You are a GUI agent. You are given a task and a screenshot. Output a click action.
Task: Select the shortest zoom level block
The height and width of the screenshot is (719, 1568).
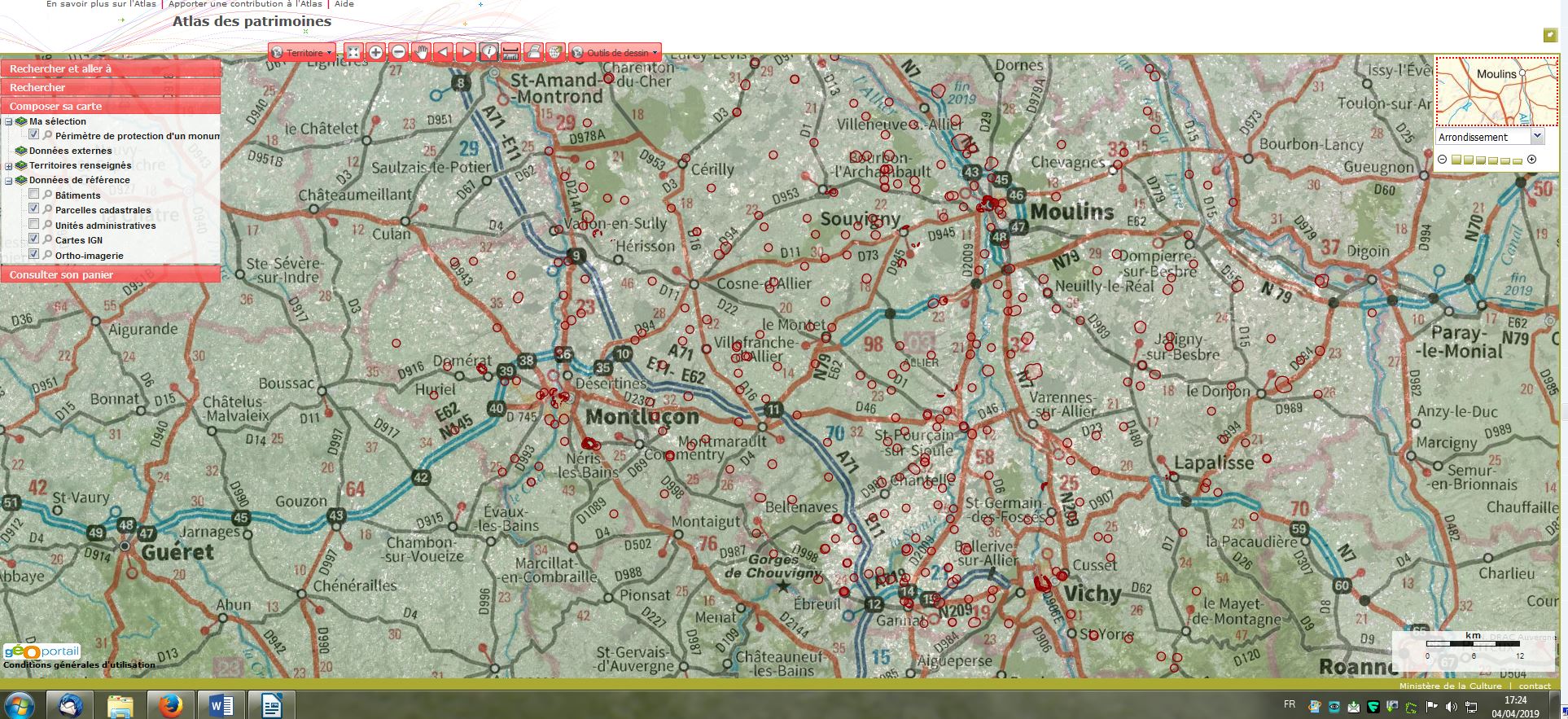[x=1518, y=161]
